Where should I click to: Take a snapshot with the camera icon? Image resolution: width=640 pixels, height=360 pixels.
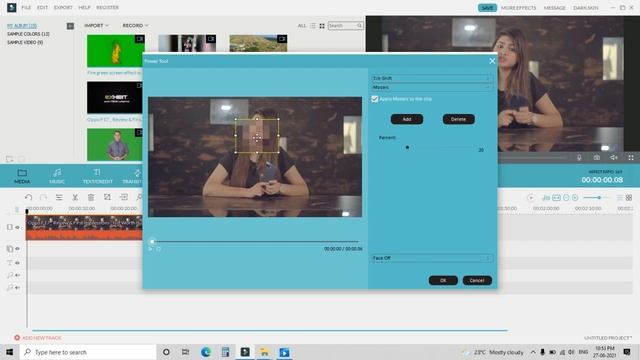597,157
